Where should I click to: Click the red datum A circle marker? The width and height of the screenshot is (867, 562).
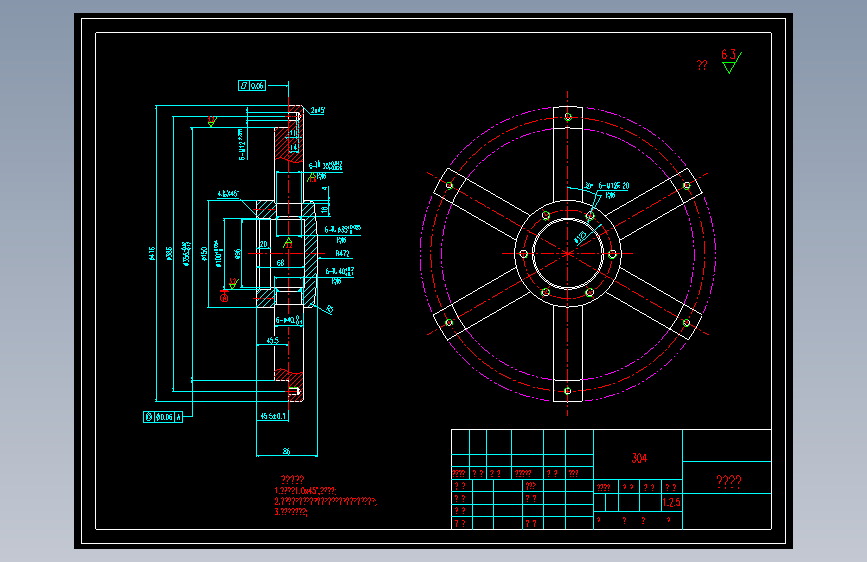[224, 298]
